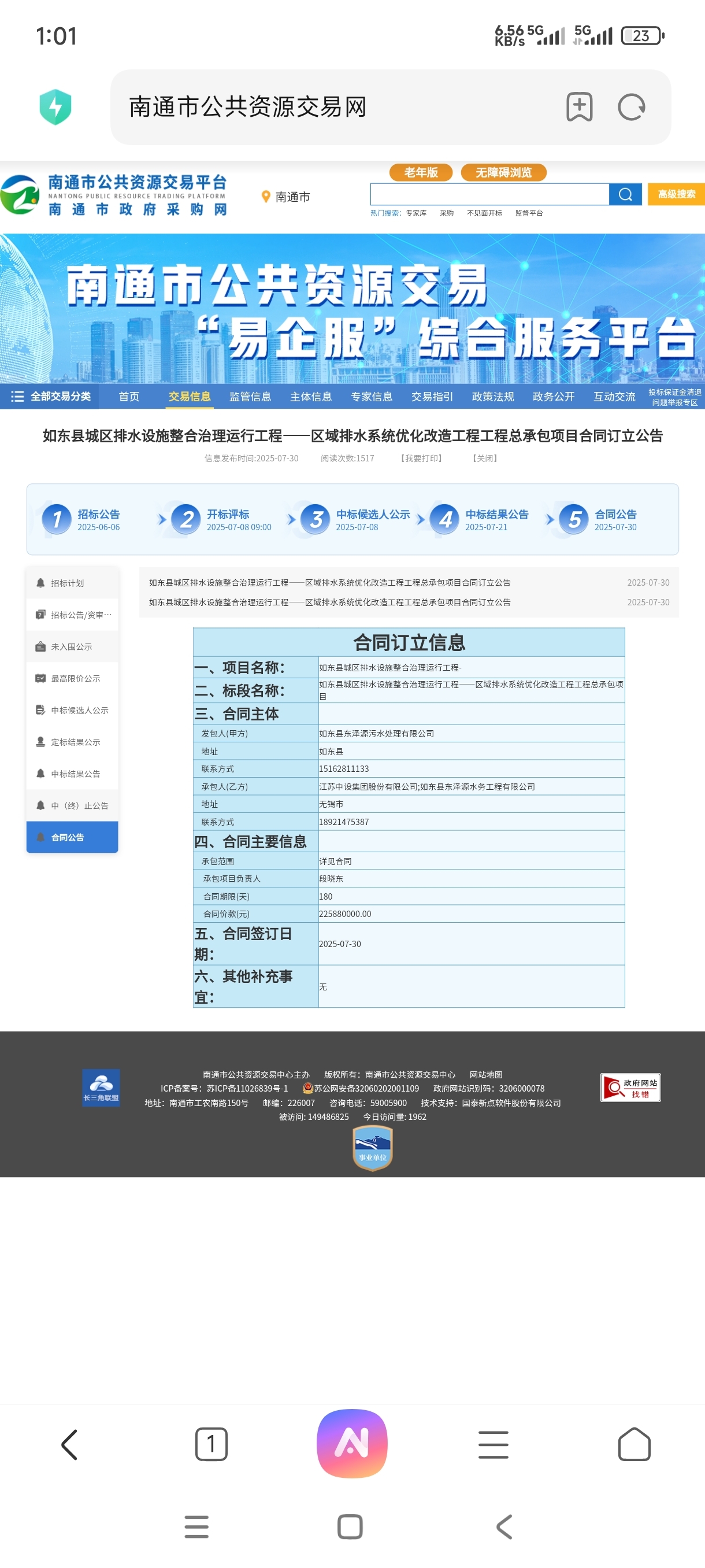Reload the page with refresh icon
The image size is (705, 1568).
coord(632,107)
